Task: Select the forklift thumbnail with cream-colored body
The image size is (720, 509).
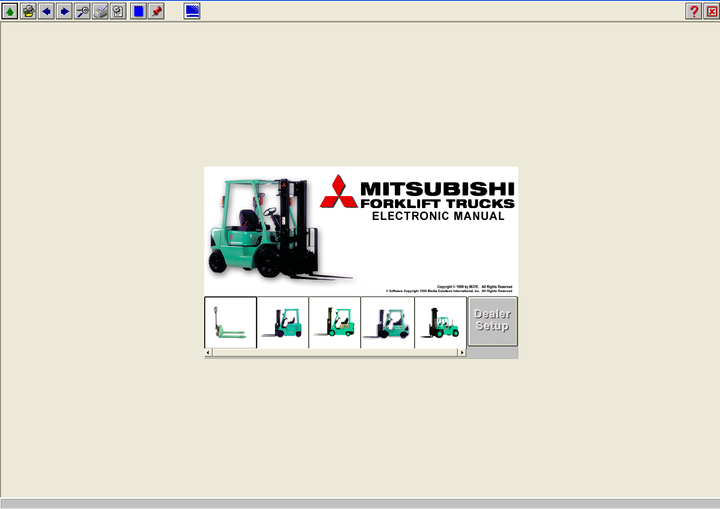Action: [335, 322]
